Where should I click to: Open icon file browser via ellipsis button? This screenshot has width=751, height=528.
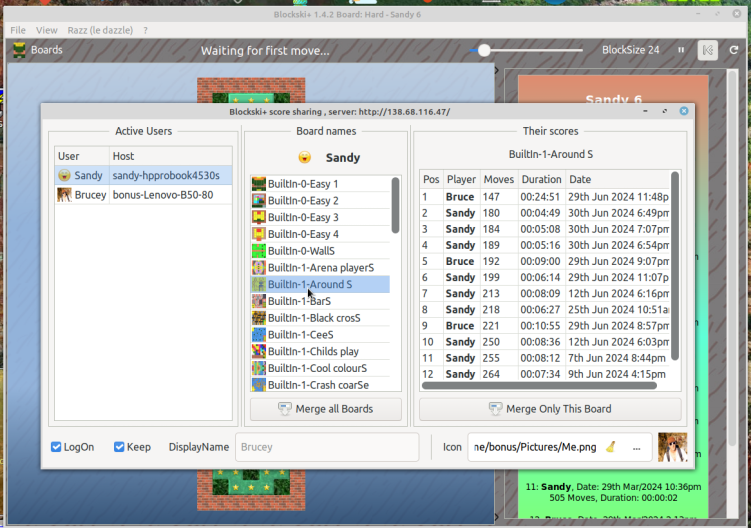tap(637, 447)
